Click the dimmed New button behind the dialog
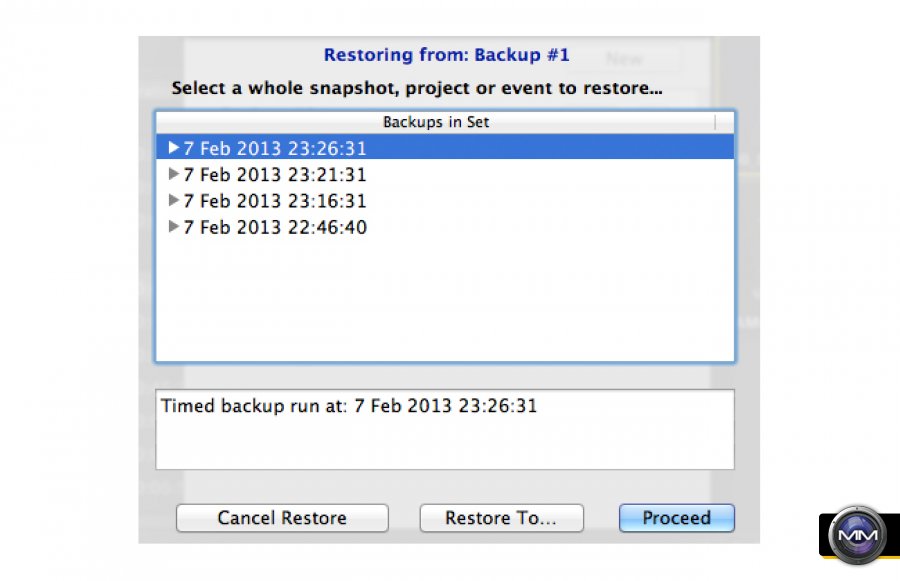 625,59
